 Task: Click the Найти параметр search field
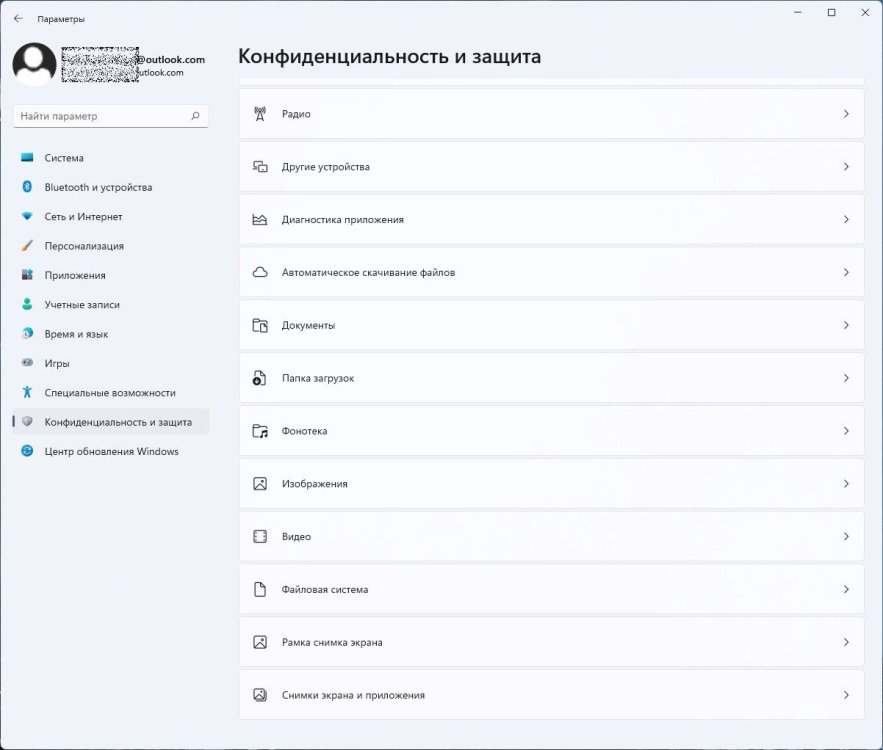click(102, 116)
